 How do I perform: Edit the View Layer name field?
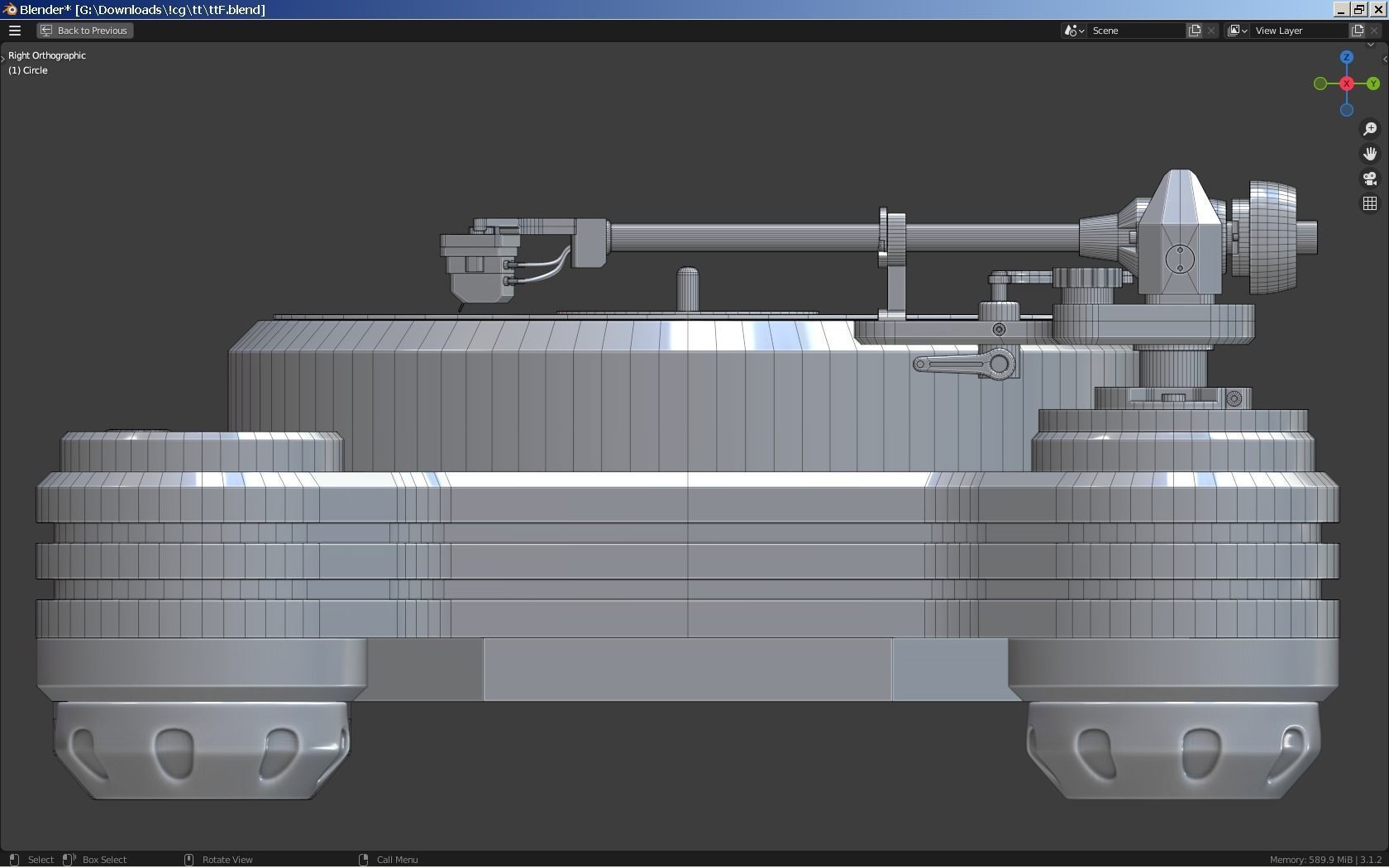pos(1300,31)
